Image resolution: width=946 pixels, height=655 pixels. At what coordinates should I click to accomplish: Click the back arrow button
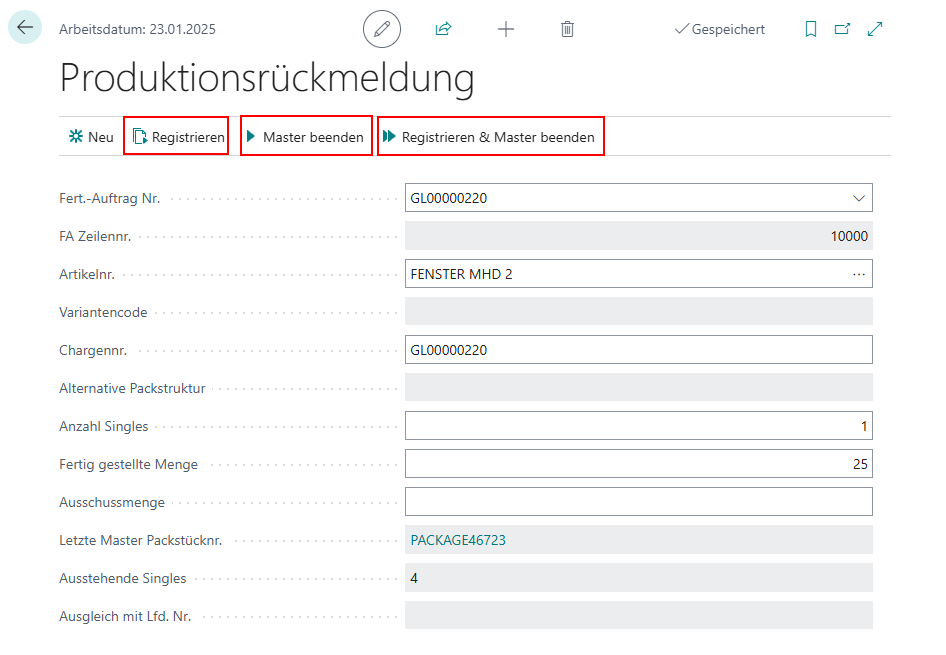click(x=25, y=28)
